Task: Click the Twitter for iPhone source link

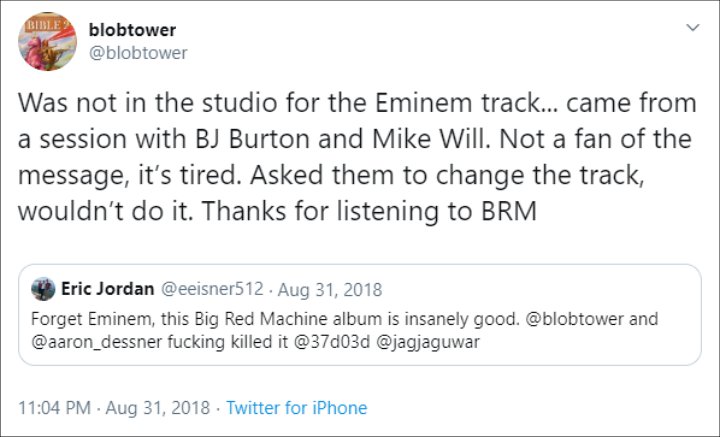Action: (297, 408)
